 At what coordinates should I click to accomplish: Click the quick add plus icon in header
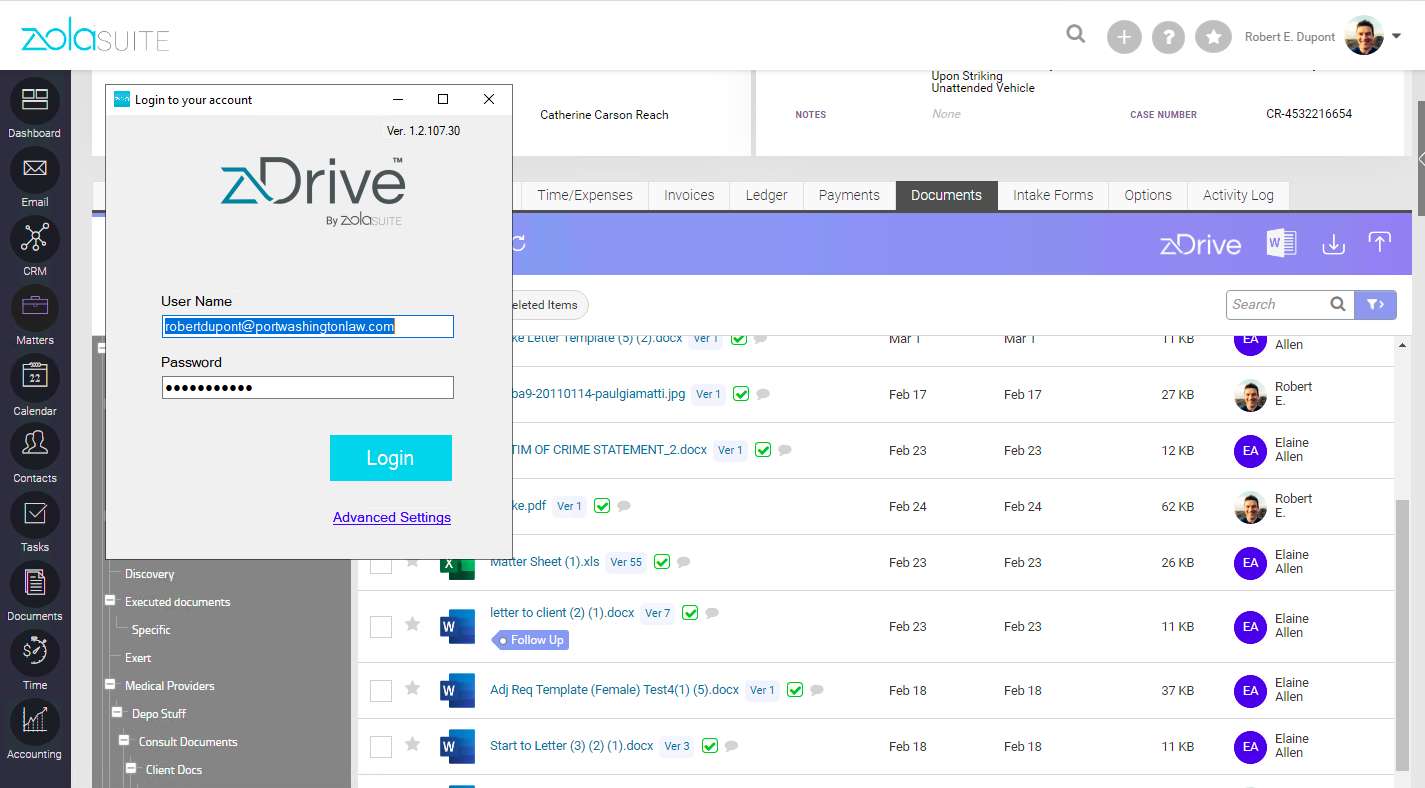point(1124,37)
